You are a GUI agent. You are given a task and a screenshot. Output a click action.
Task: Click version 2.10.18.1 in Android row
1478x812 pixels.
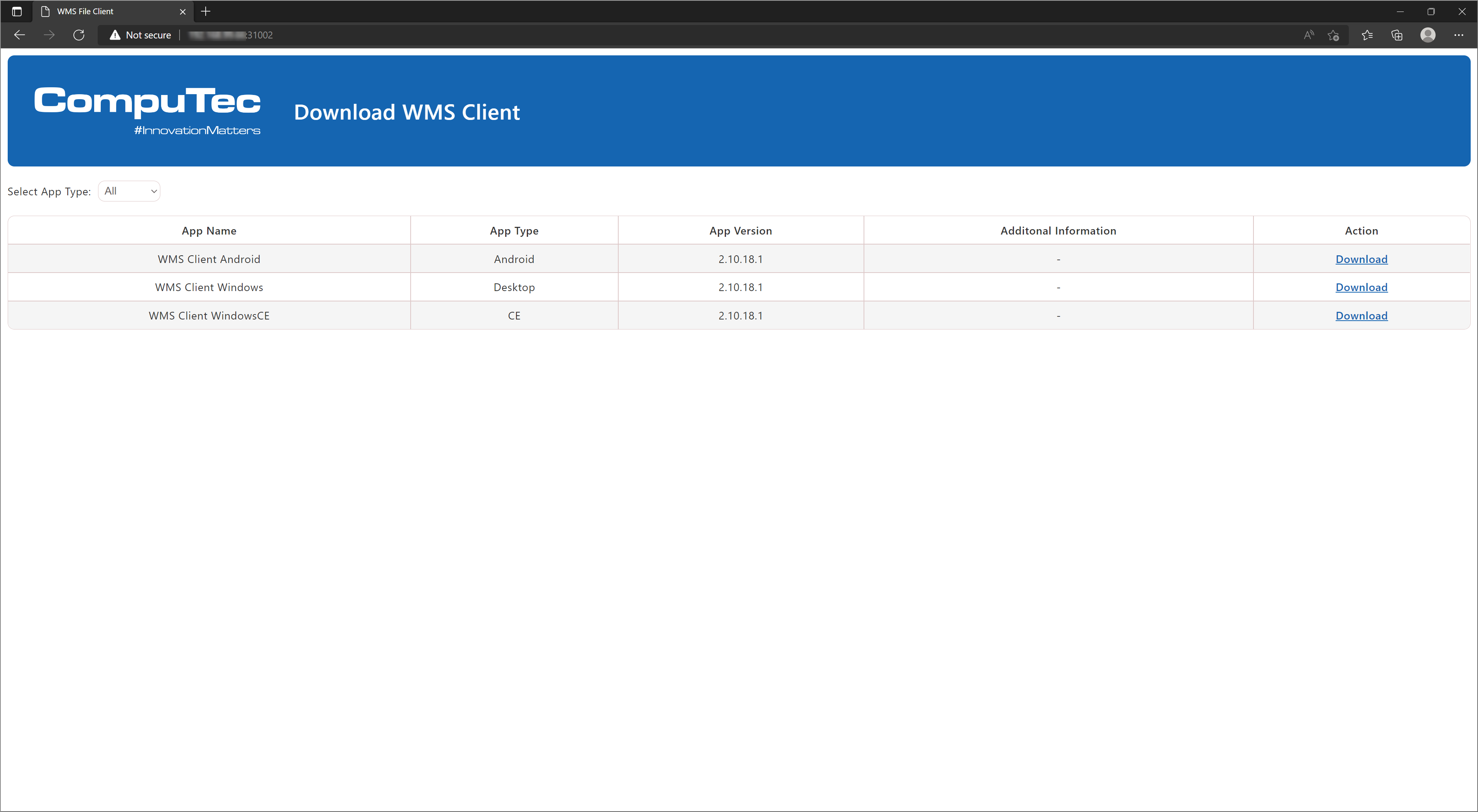coord(740,259)
